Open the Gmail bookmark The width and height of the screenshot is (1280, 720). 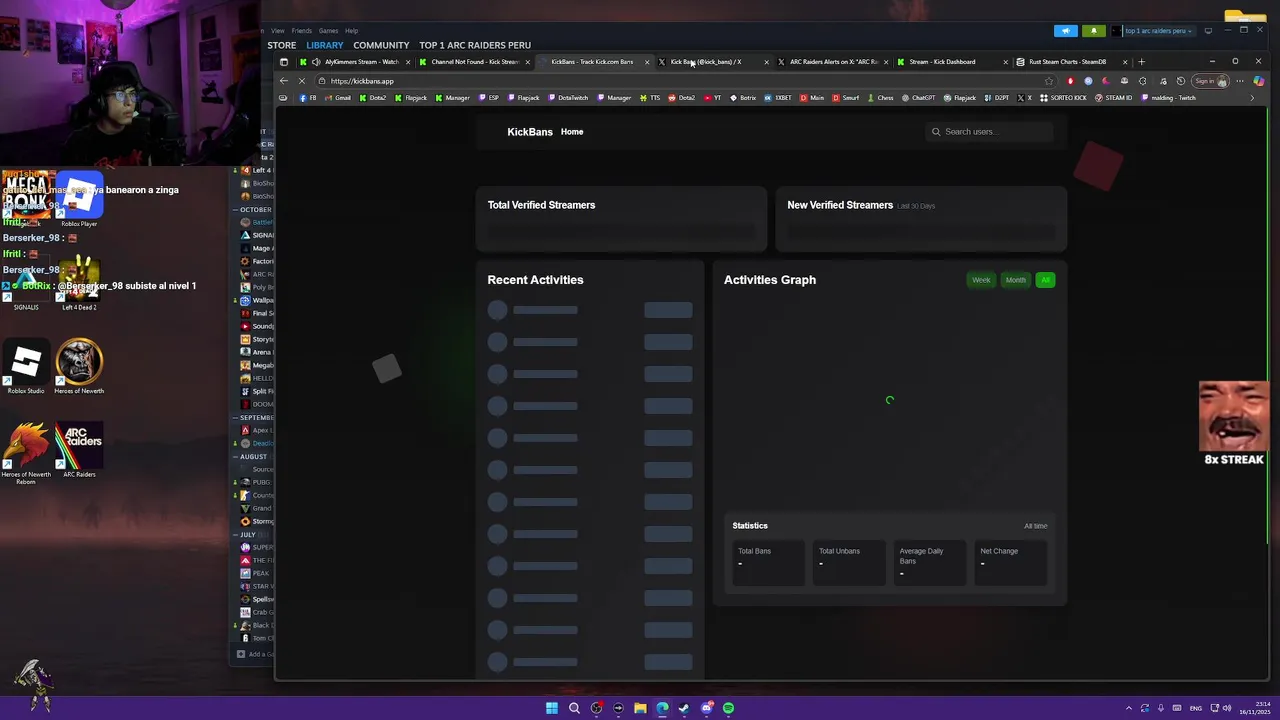pyautogui.click(x=338, y=98)
